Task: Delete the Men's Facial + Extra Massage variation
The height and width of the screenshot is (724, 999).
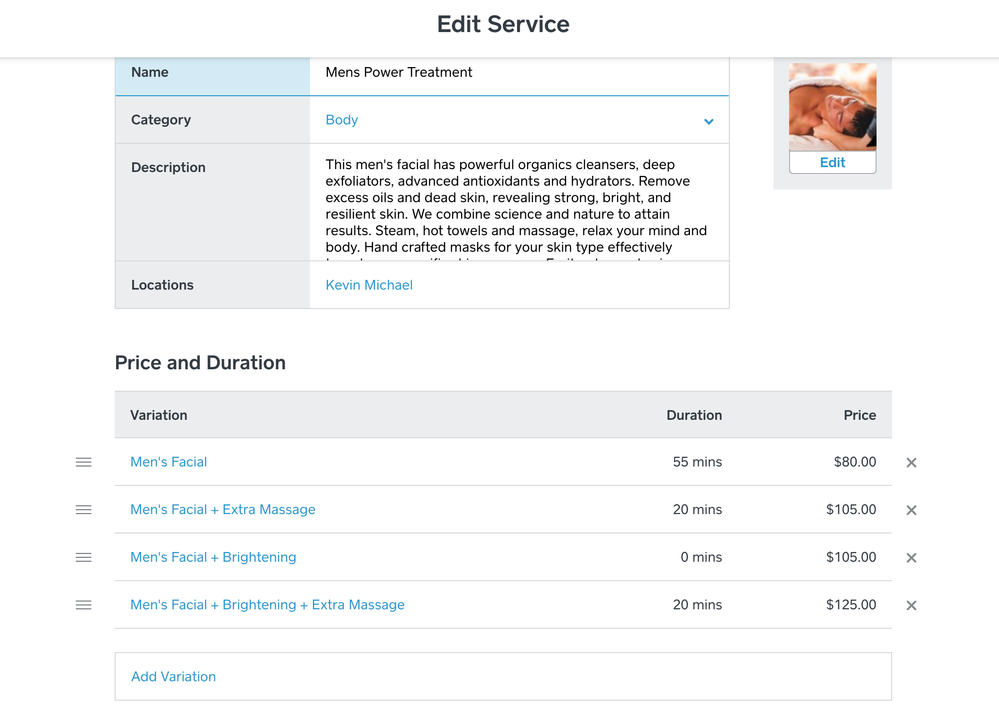Action: [911, 510]
